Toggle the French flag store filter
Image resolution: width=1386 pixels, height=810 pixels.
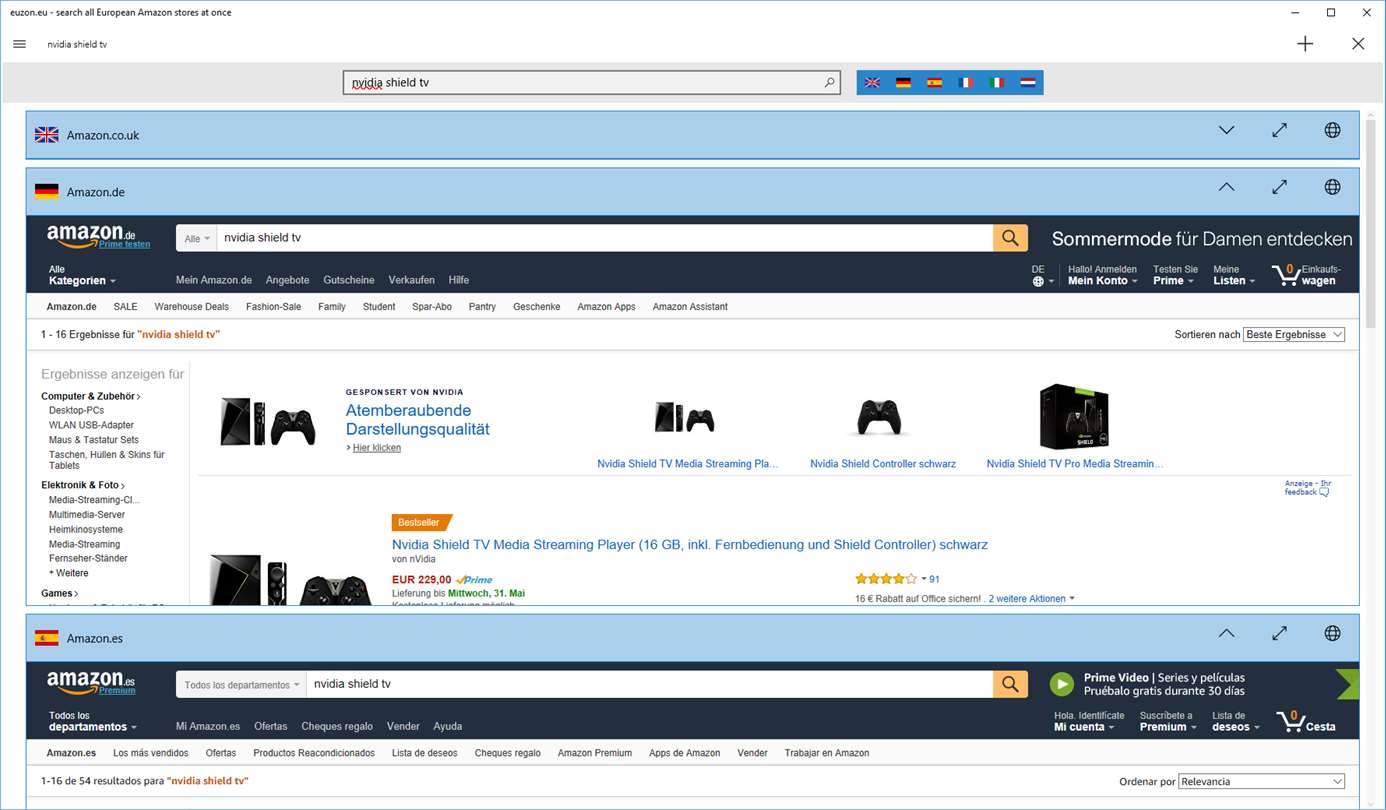pos(965,83)
